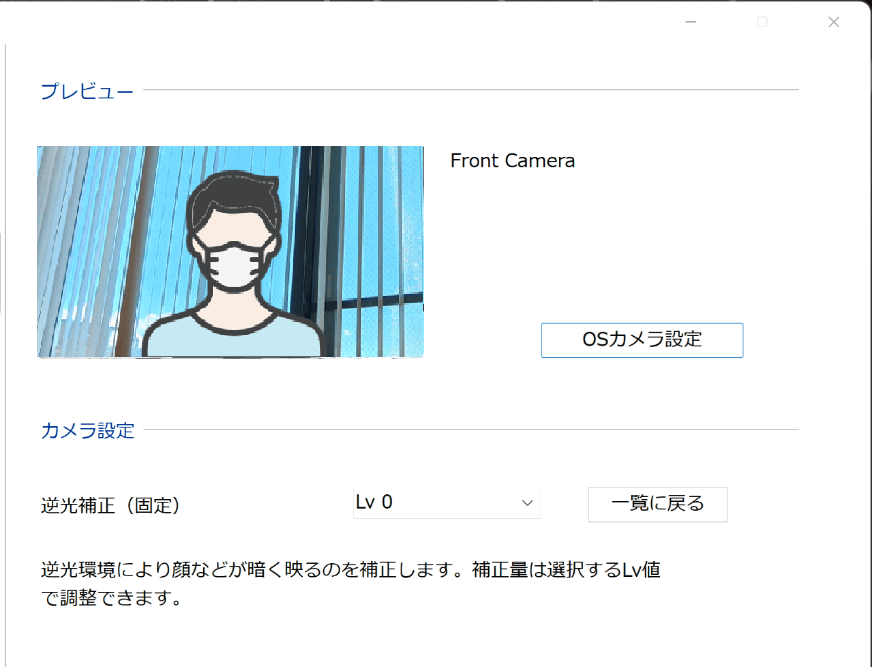The width and height of the screenshot is (872, 667).
Task: Click the 一覧に戻る button
Action: [657, 504]
